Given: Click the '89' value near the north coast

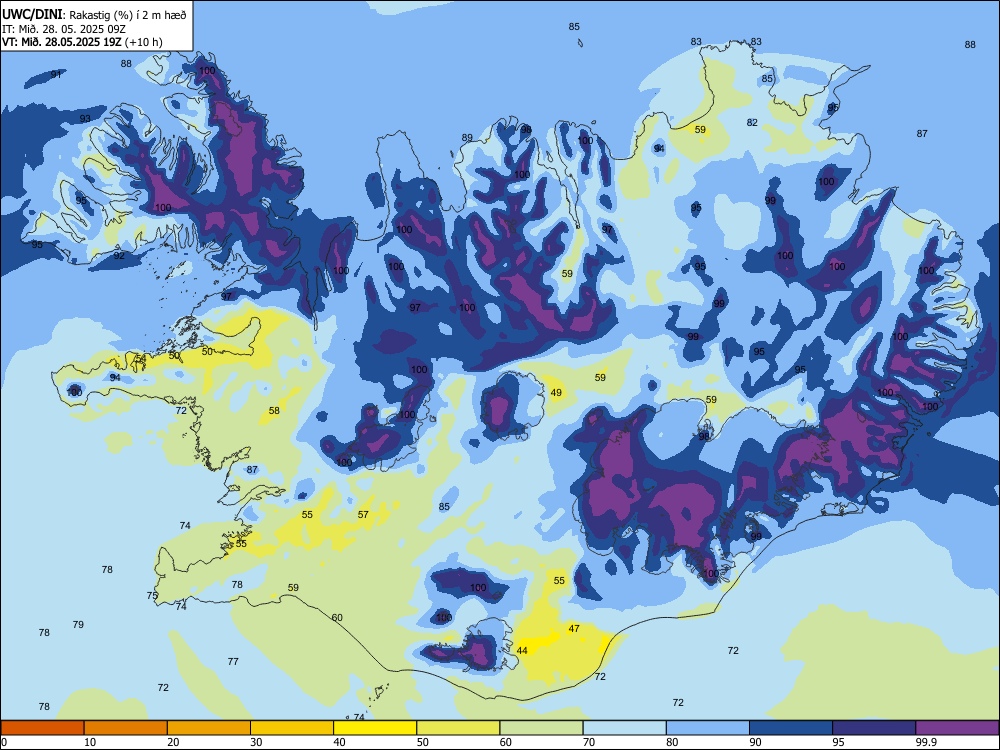Looking at the screenshot, I should (467, 137).
